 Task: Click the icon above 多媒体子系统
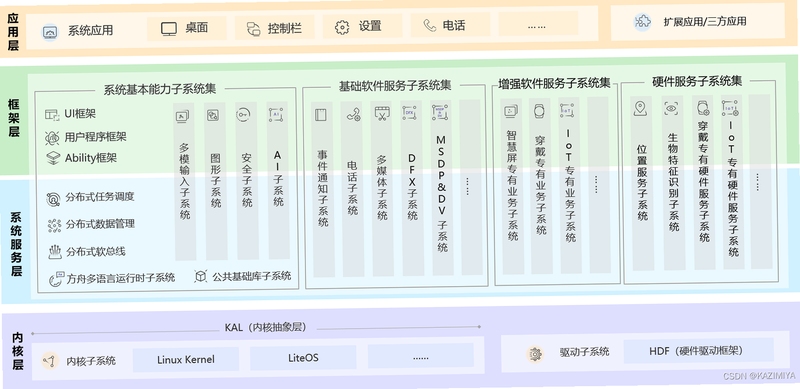(x=382, y=113)
